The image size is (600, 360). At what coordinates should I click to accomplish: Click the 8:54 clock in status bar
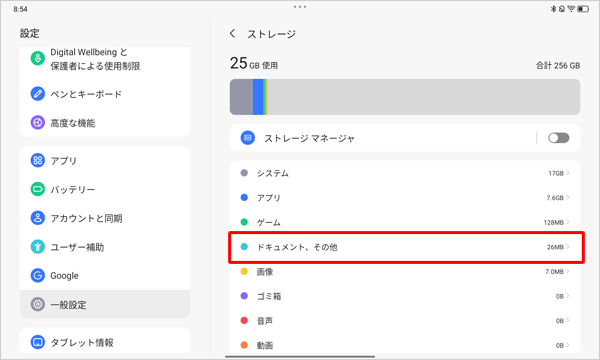tap(20, 9)
